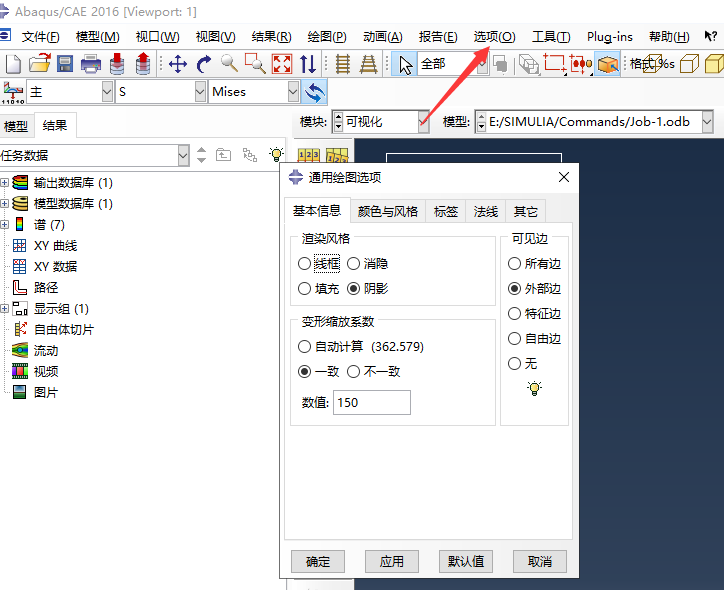The height and width of the screenshot is (590, 724).
Task: Select the Box zoom tool
Action: 255,64
